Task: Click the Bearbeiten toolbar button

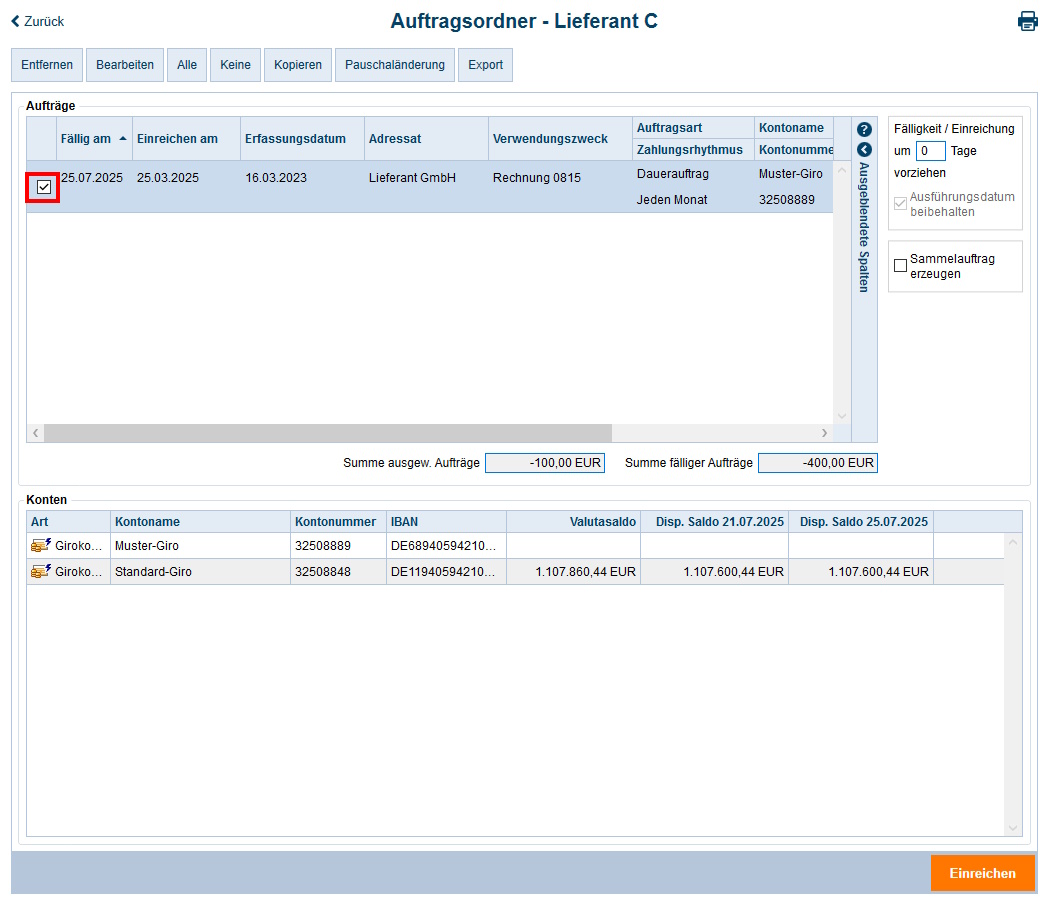Action: (125, 65)
